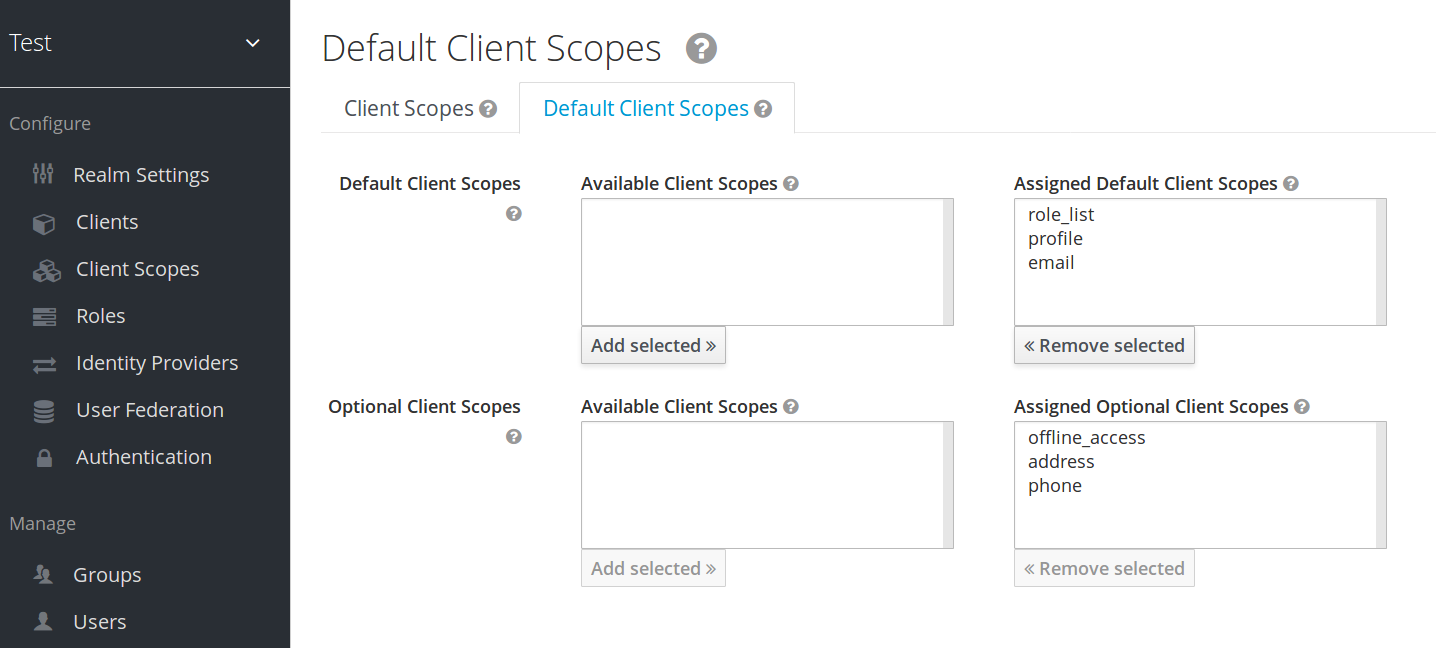Go to Authentication settings
This screenshot has width=1436, height=648.
click(x=145, y=457)
